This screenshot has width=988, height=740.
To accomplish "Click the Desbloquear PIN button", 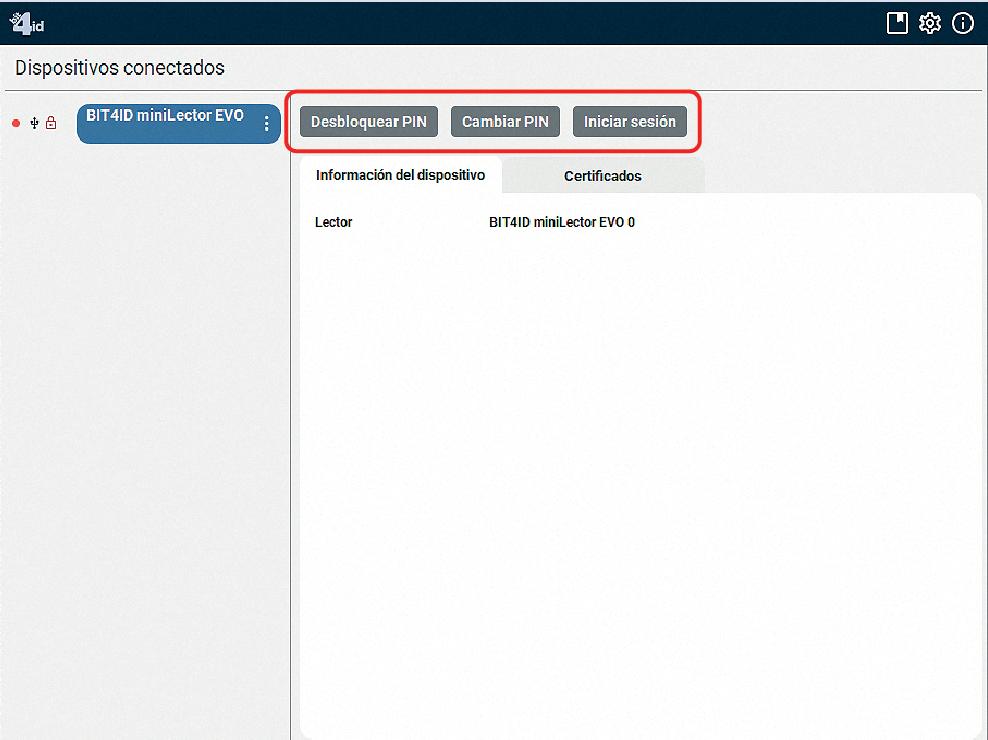I will tap(369, 122).
